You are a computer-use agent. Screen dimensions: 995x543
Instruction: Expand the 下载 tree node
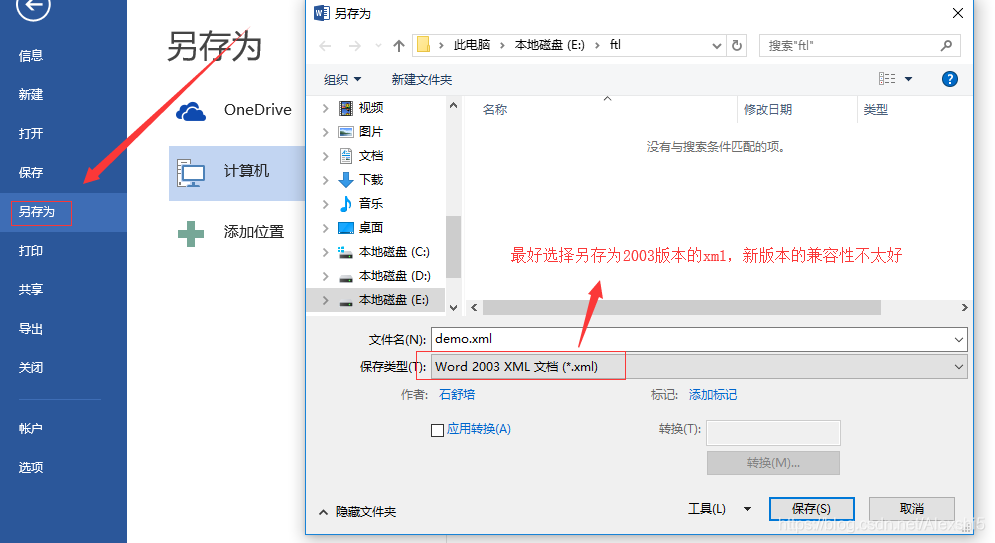coord(326,180)
